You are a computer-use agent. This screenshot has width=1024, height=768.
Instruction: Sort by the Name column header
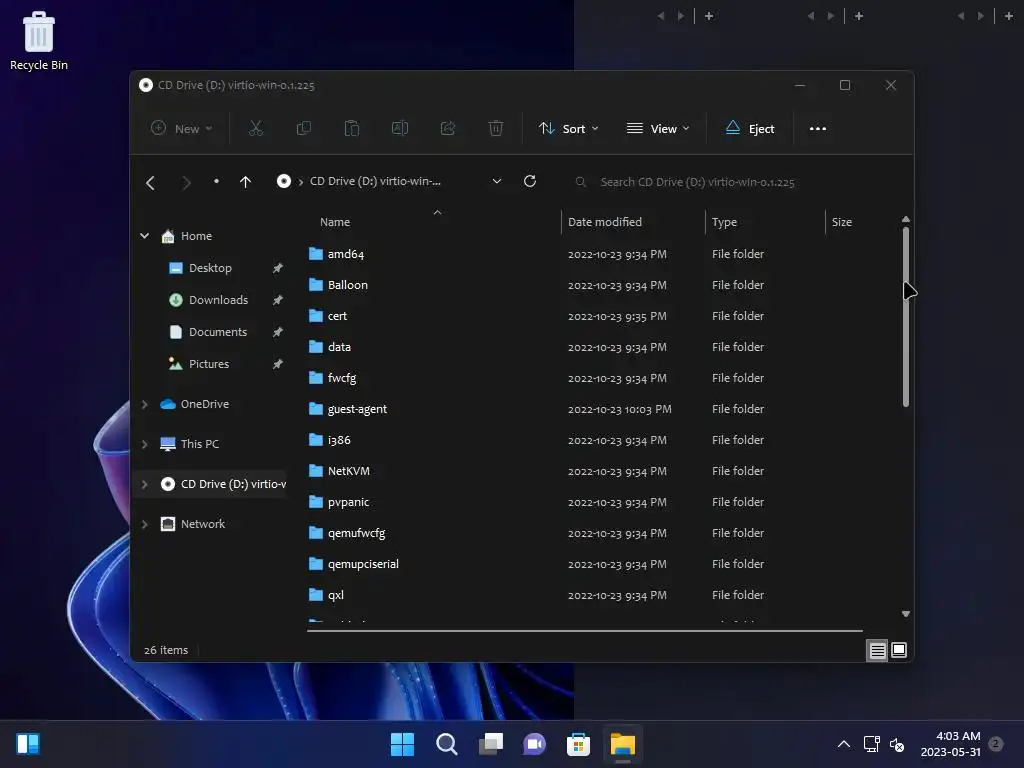coord(434,222)
